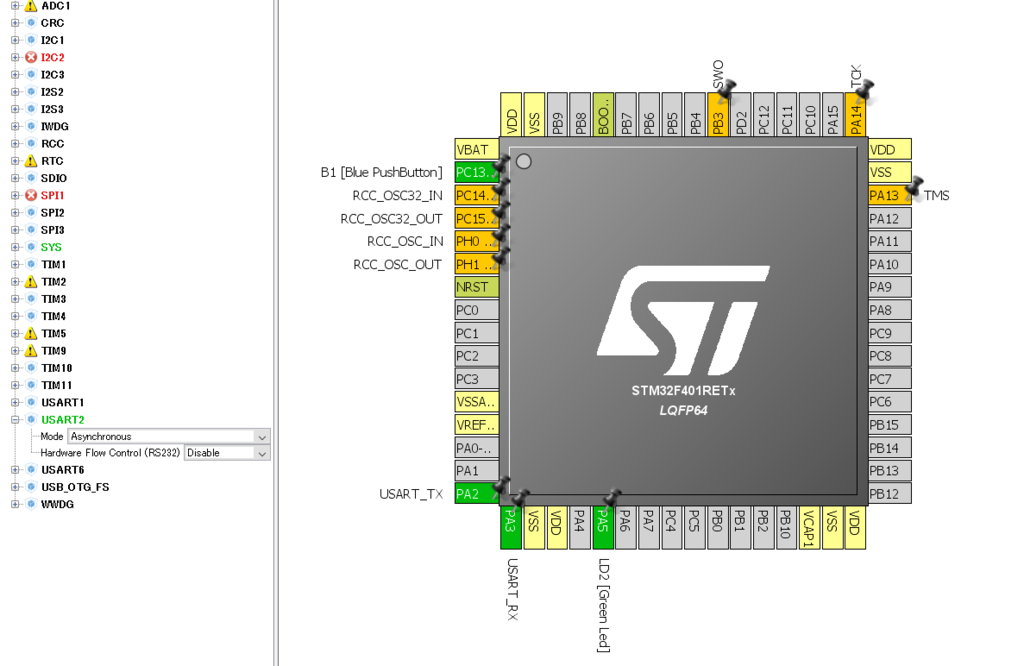Select pin PH1 RCC_OSC_OUT
Viewport: 1024px width, 666px height.
(x=477, y=264)
